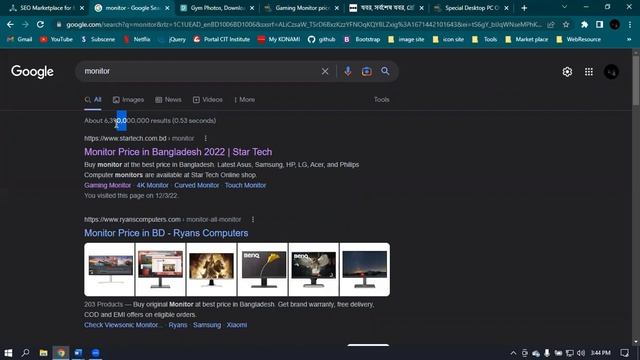This screenshot has width=640, height=360.
Task: Open Portal CIT Institute bookmark
Action: click(x=222, y=39)
